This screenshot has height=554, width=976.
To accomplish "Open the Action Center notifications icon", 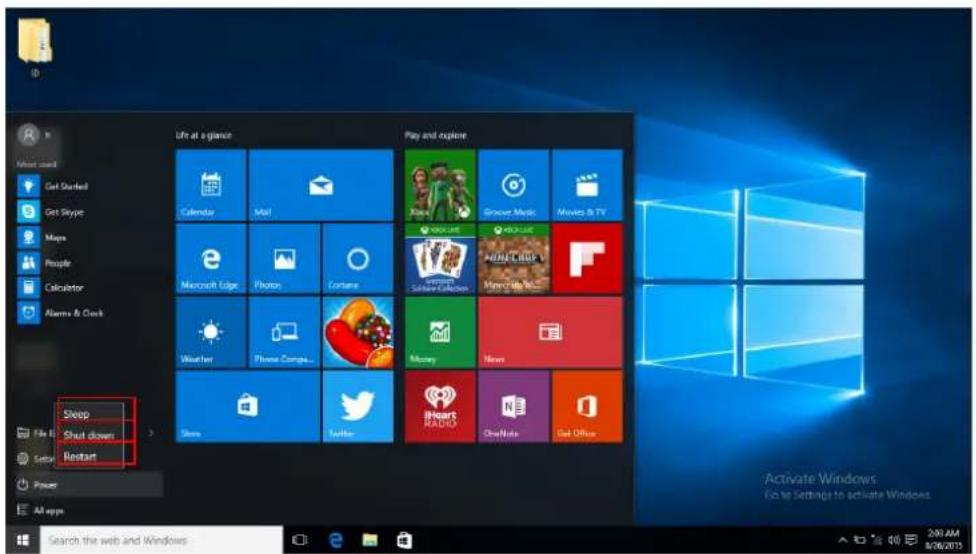I will click(911, 540).
